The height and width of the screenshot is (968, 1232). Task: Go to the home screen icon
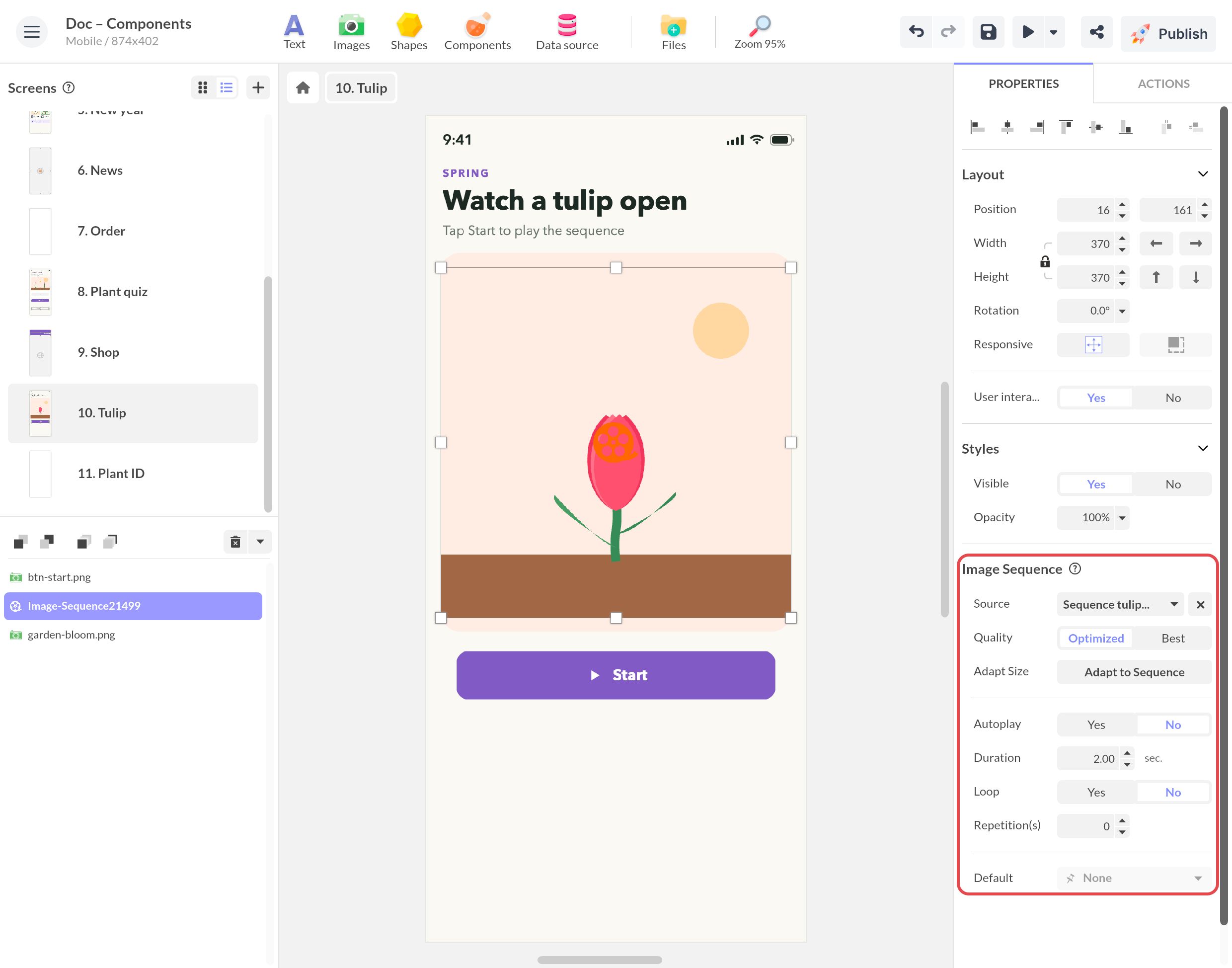pyautogui.click(x=303, y=88)
